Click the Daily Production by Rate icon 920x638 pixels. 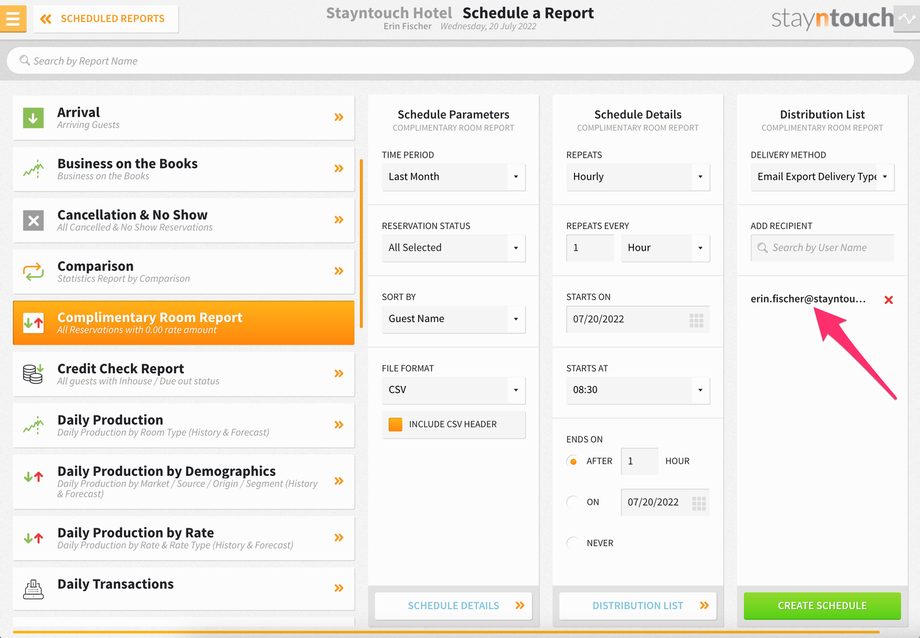33,538
